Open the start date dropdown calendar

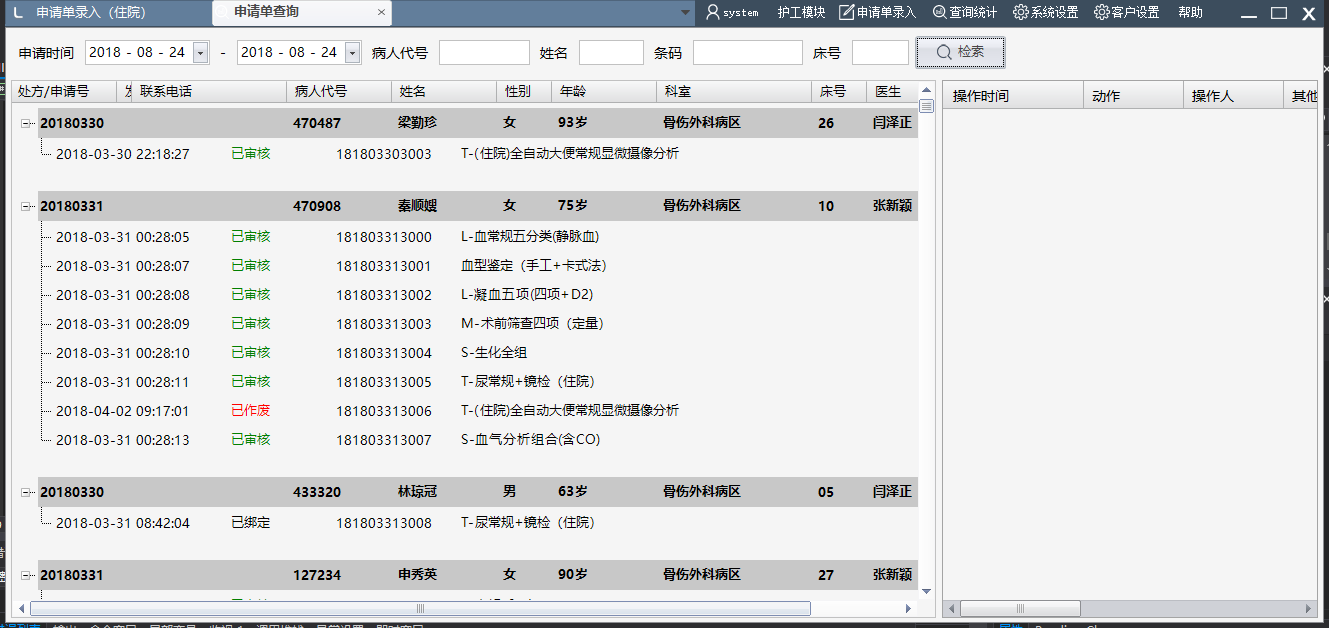[201, 53]
